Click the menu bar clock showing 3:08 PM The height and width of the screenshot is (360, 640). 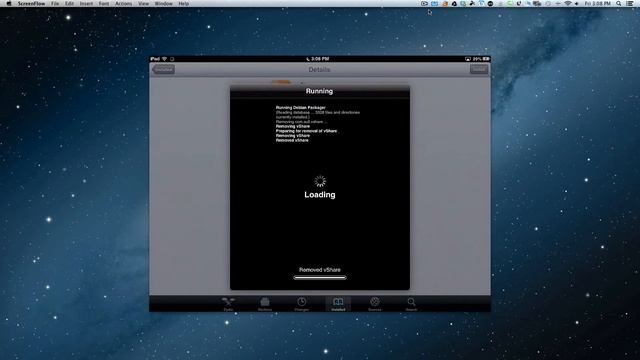[x=598, y=3]
